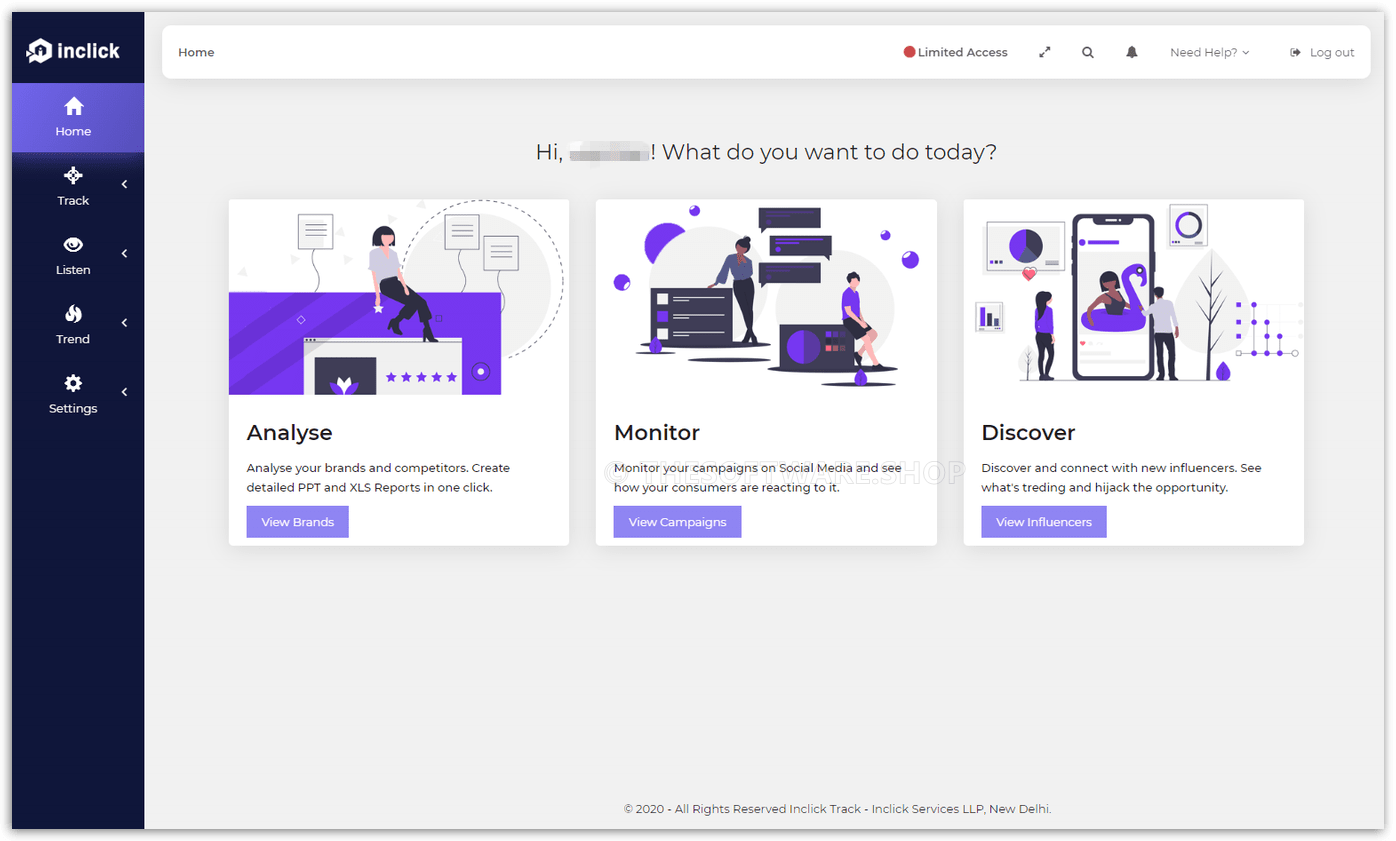Click the View Brands button
Viewport: 1396px width, 841px height.
pos(297,522)
